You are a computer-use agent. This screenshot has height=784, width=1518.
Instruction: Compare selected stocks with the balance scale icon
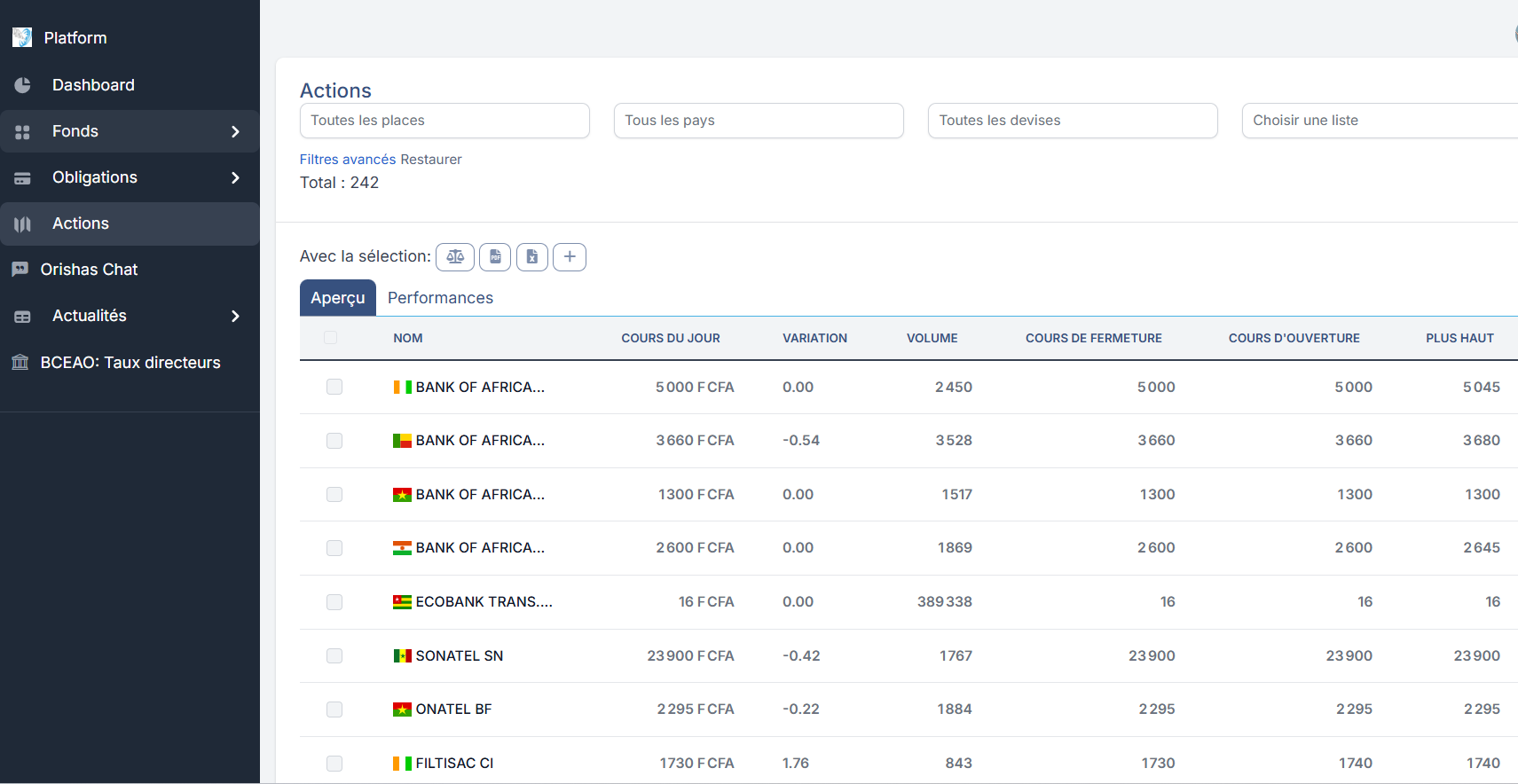click(x=455, y=257)
